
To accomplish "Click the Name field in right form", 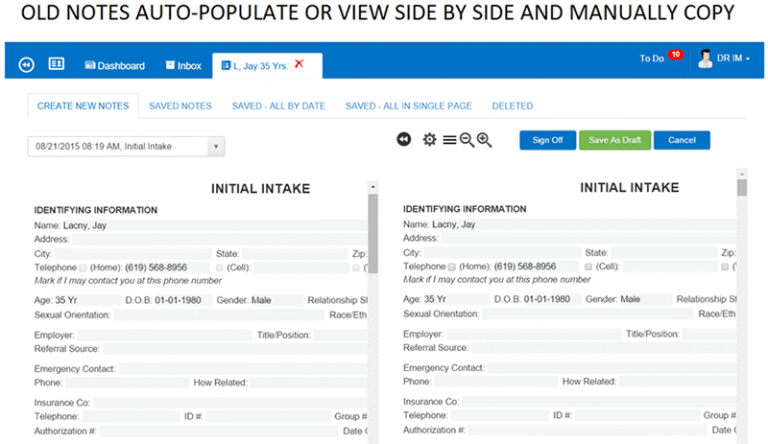I will [x=584, y=224].
